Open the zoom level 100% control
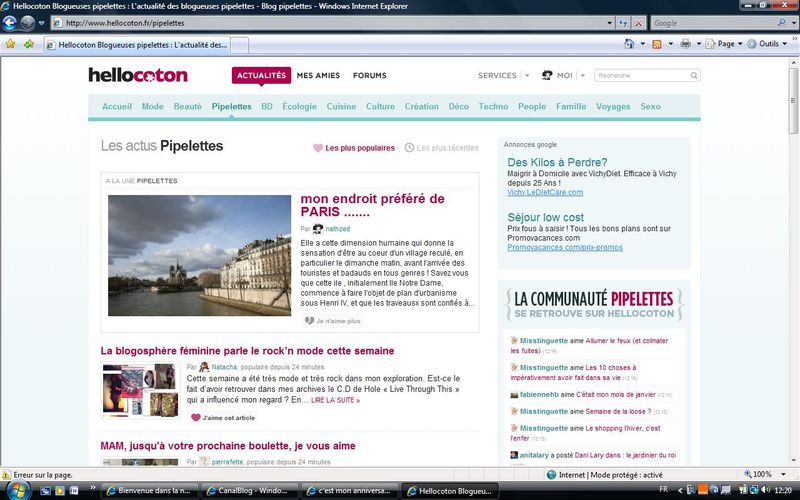Viewport: 800px width, 500px height. [765, 474]
